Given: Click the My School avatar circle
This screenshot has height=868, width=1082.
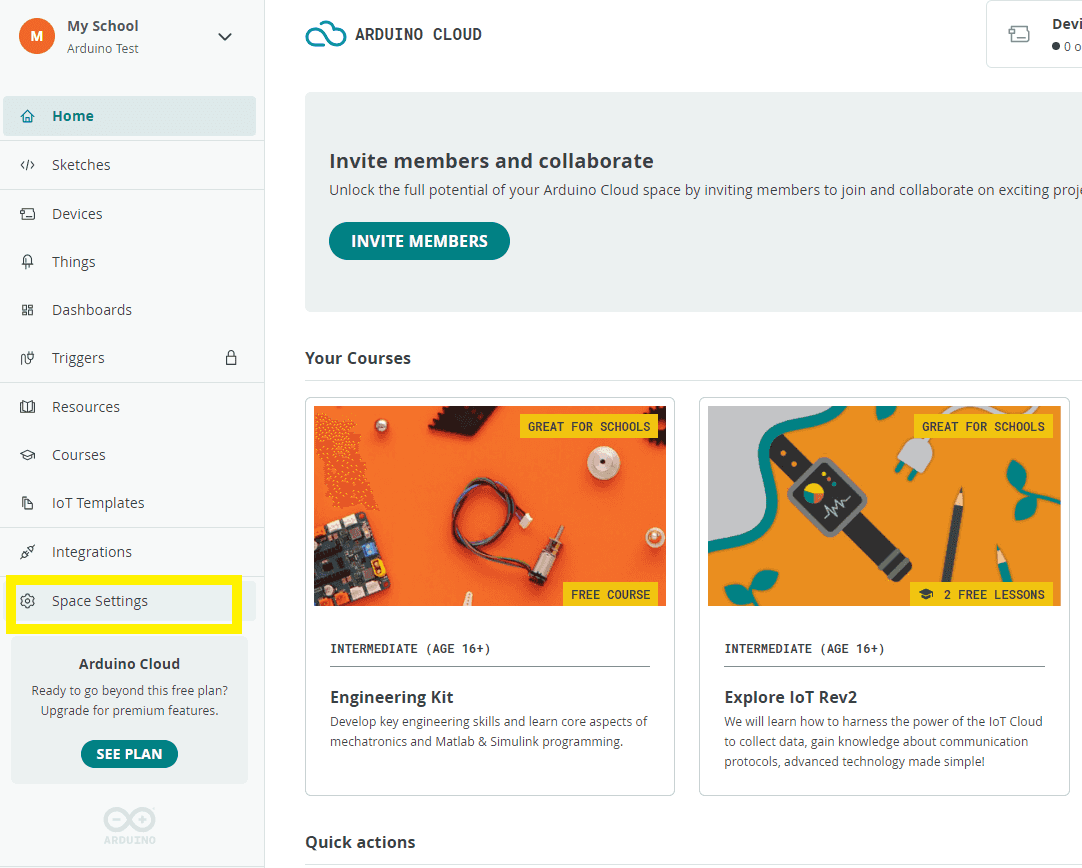Looking at the screenshot, I should coord(36,36).
